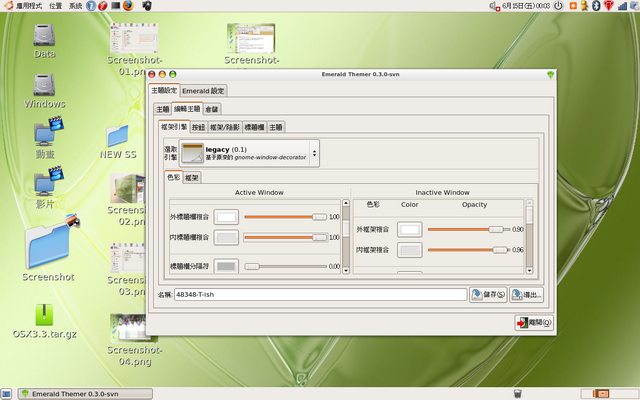Click the display tray icon at far right
The width and height of the screenshot is (640, 400).
pos(635,6)
